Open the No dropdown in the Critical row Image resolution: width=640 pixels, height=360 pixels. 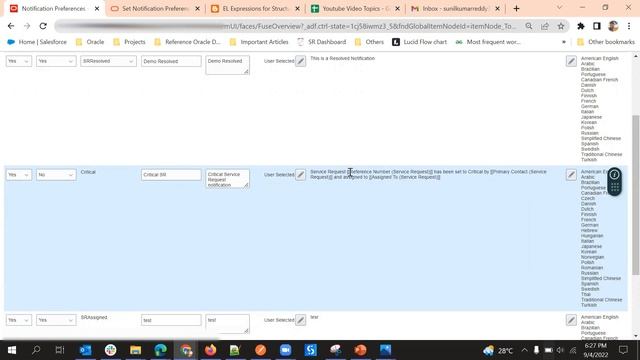tap(56, 175)
